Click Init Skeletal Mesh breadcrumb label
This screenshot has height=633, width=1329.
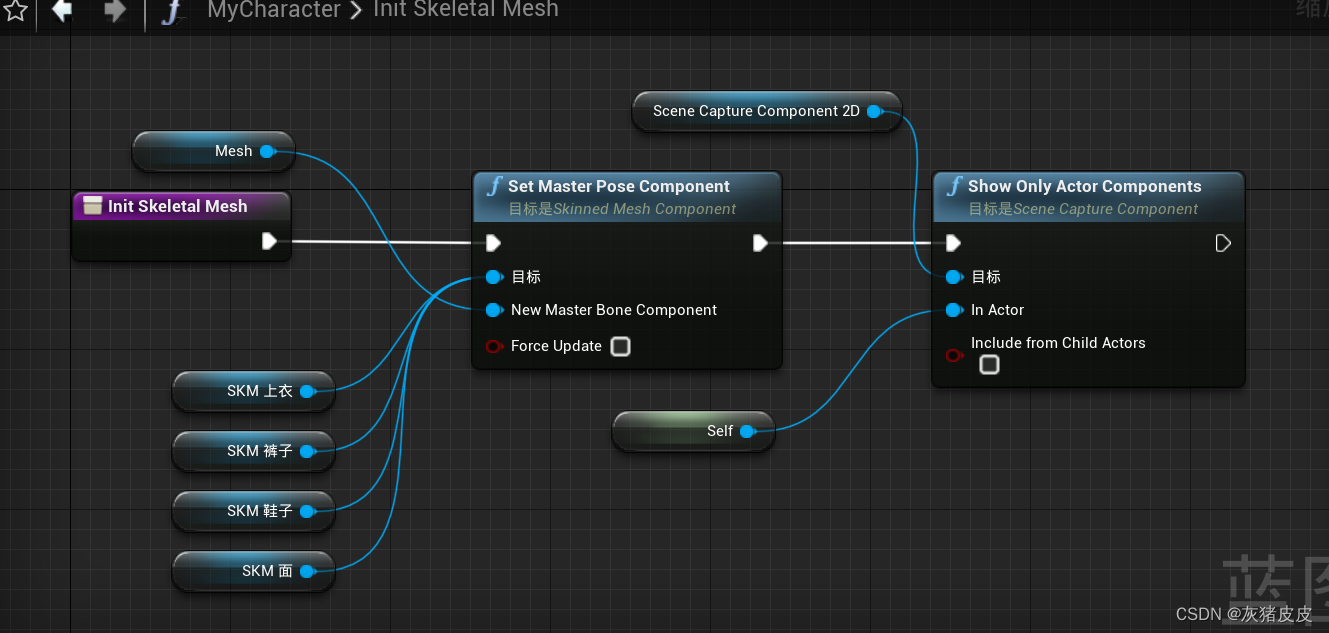(x=465, y=10)
